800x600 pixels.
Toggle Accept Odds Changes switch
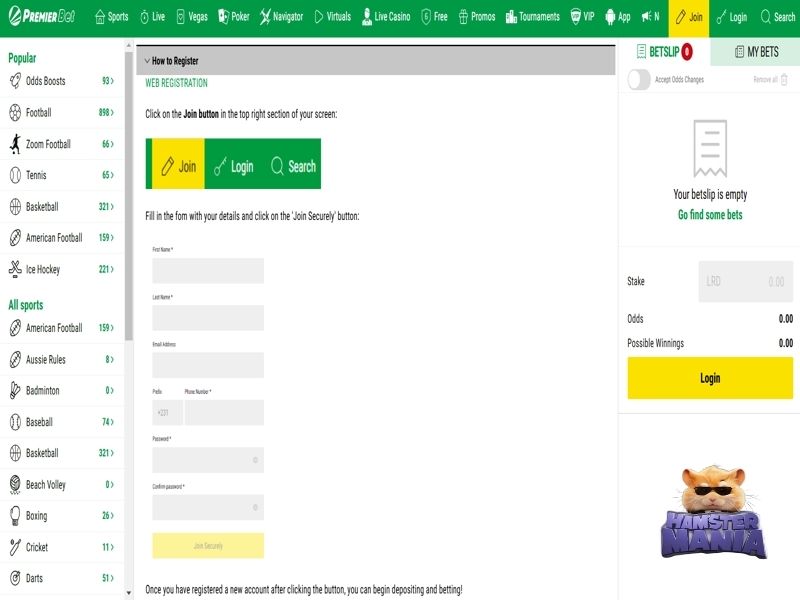tap(639, 80)
